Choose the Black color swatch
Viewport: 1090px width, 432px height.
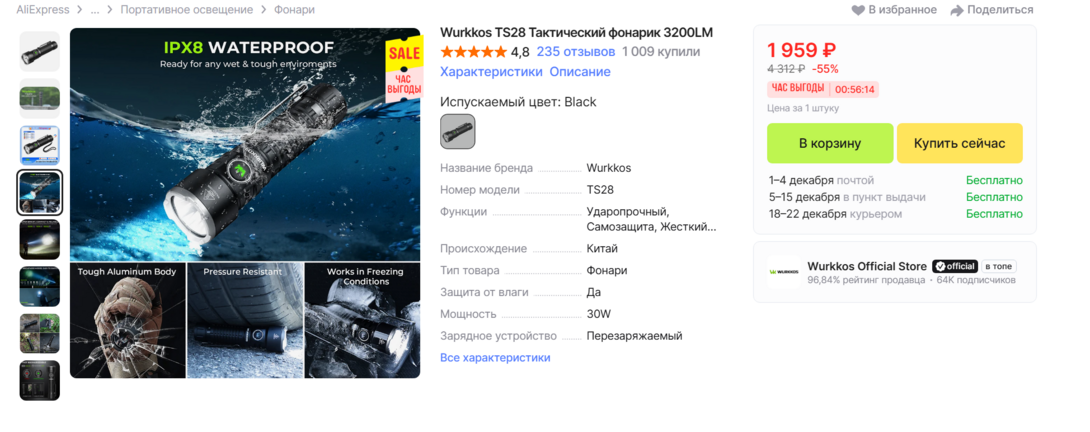pos(457,131)
